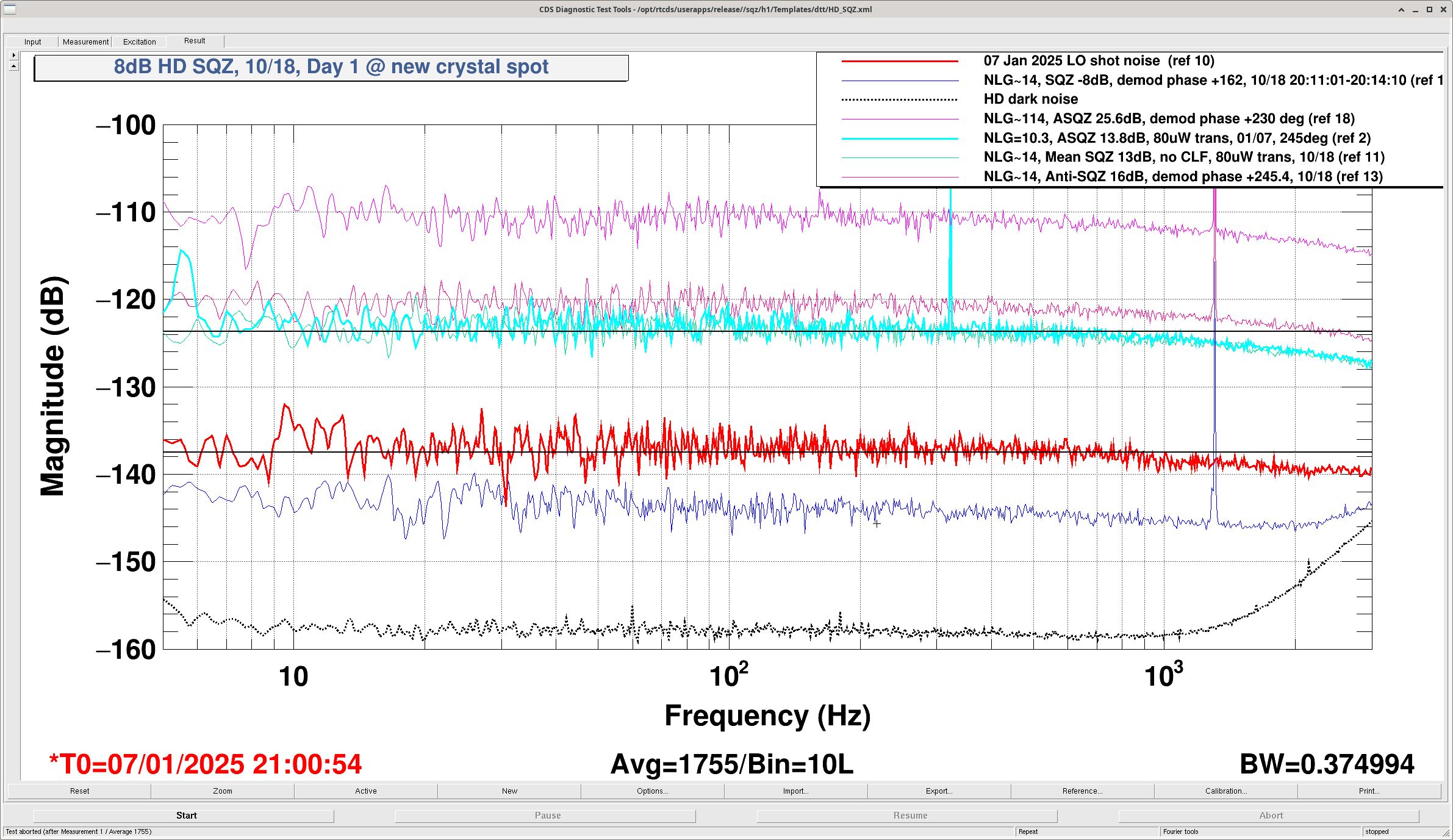
Task: Open the Reference... dialog
Action: (1083, 791)
